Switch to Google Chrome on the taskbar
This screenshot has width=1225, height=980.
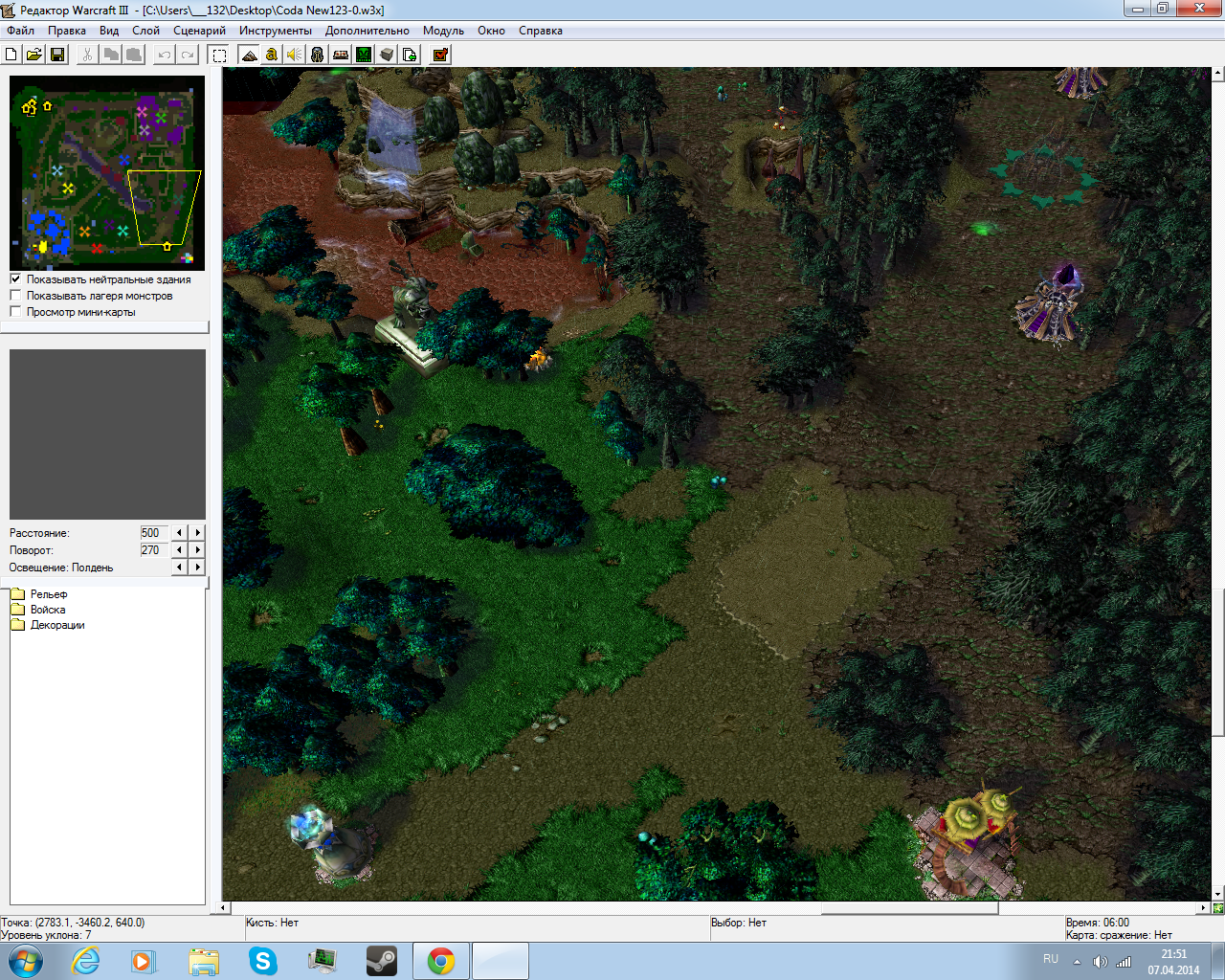click(441, 961)
